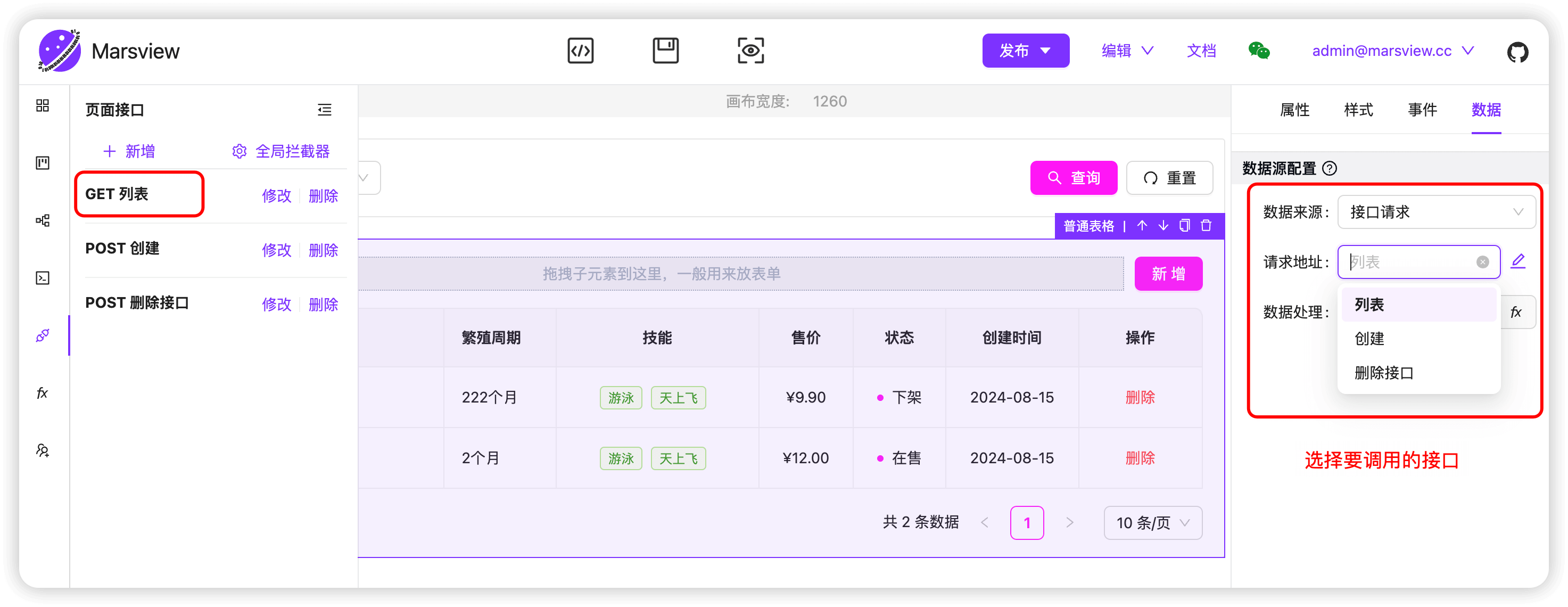
Task: Switch to the 事件 tab
Action: [1423, 110]
